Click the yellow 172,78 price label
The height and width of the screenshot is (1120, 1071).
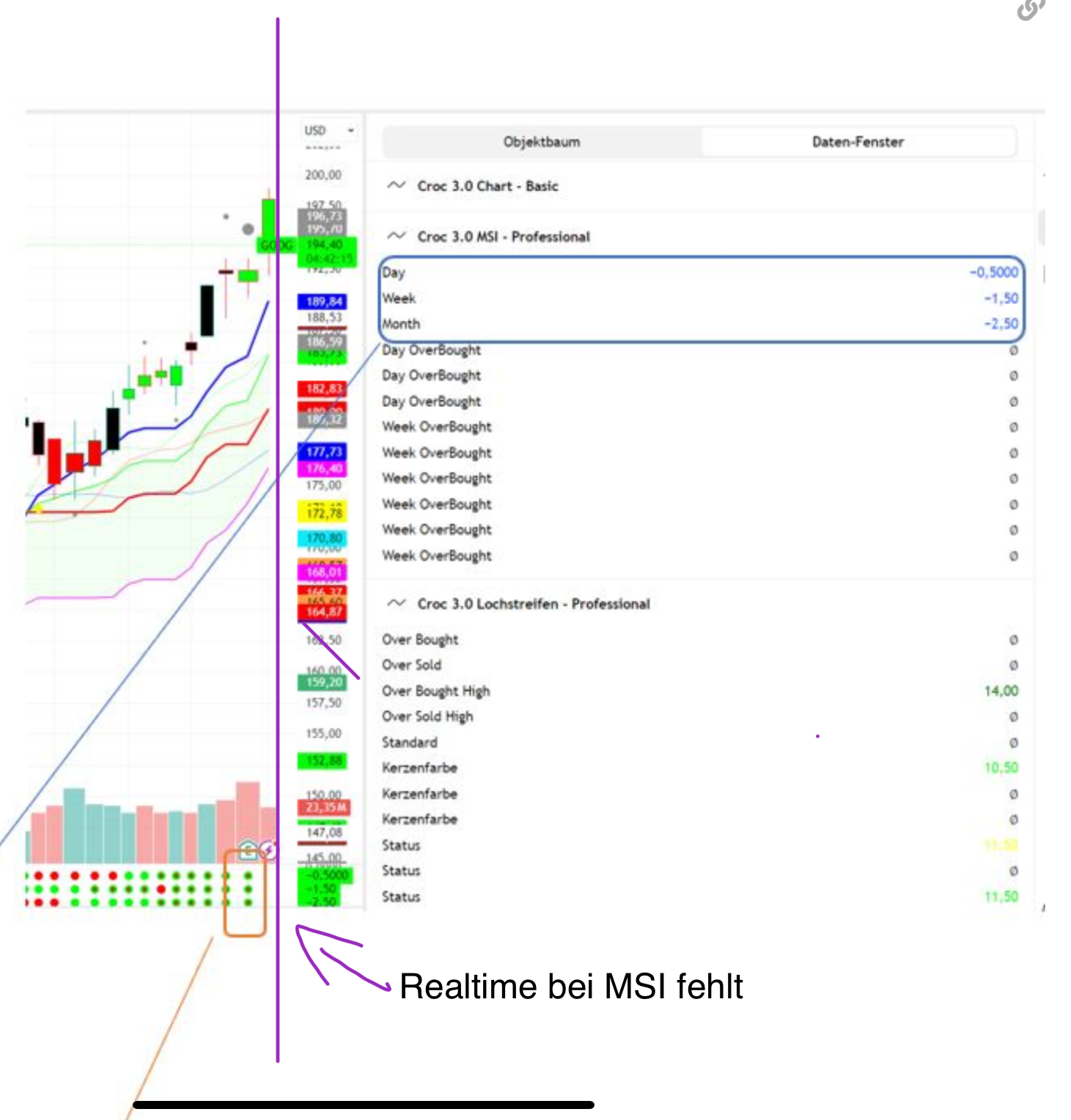[324, 512]
